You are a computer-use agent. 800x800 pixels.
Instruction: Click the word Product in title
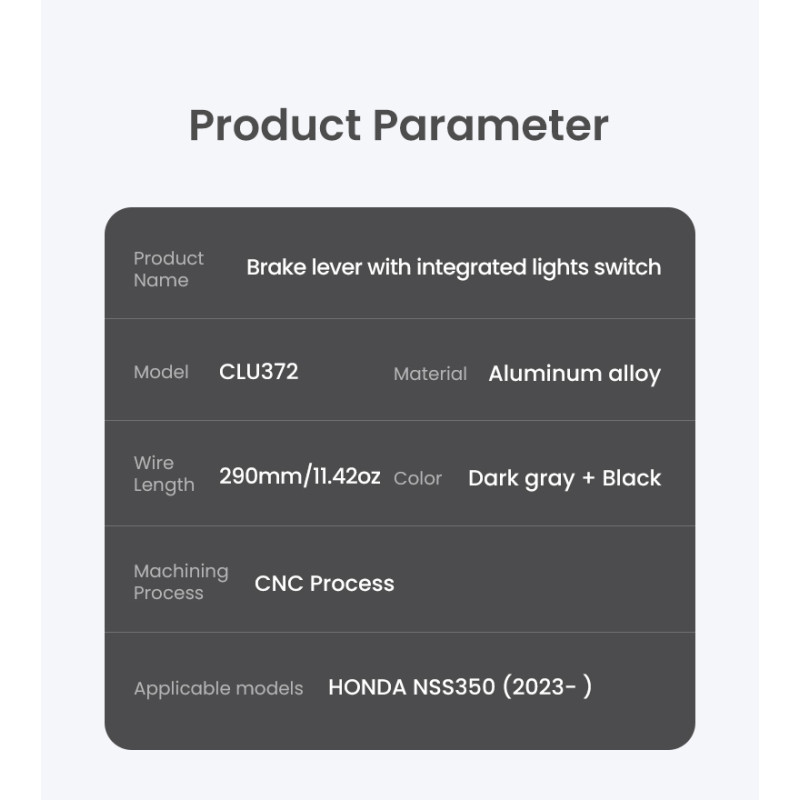tap(276, 126)
